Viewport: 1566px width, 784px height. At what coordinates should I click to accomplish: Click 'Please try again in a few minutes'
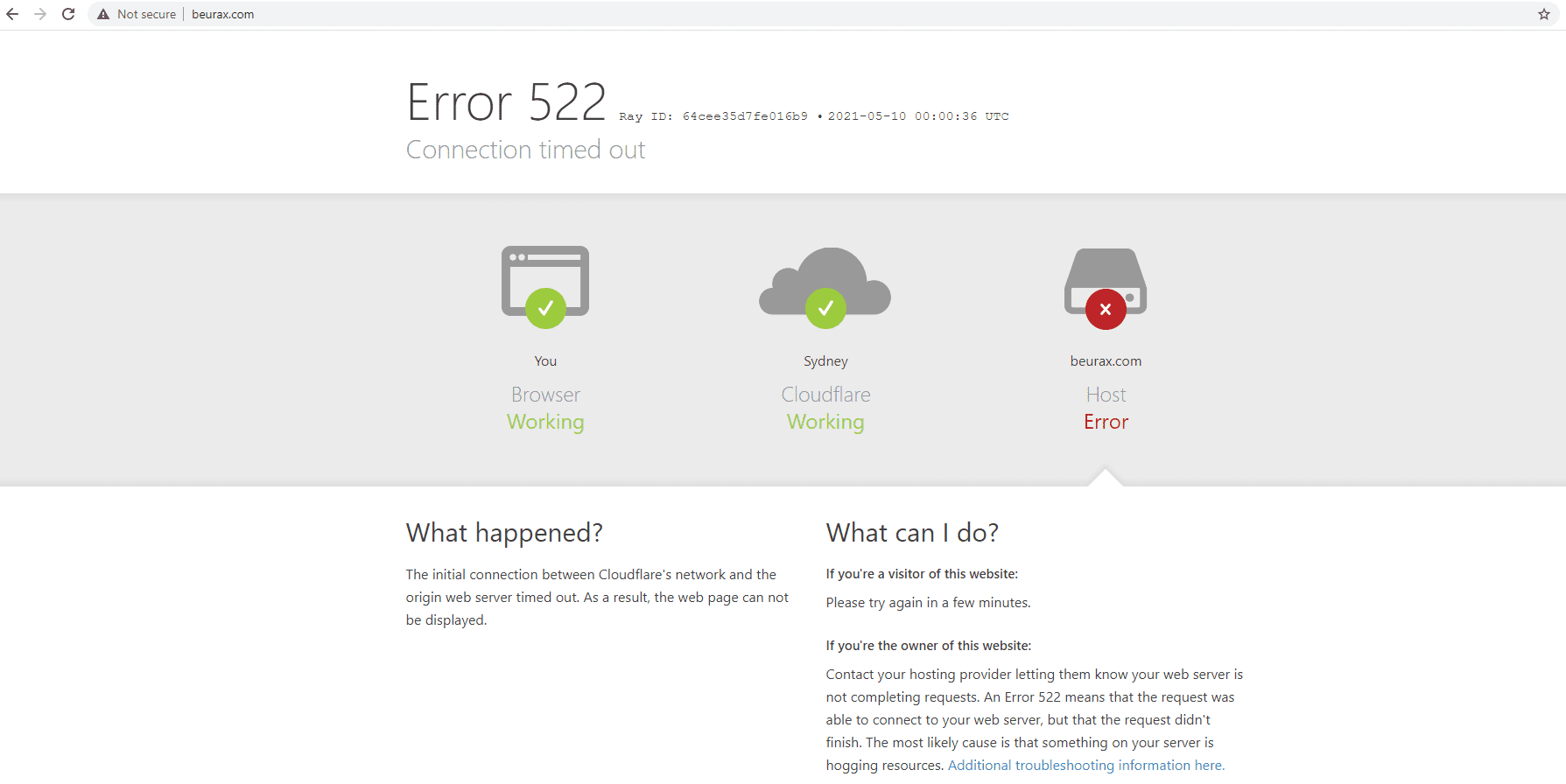928,603
